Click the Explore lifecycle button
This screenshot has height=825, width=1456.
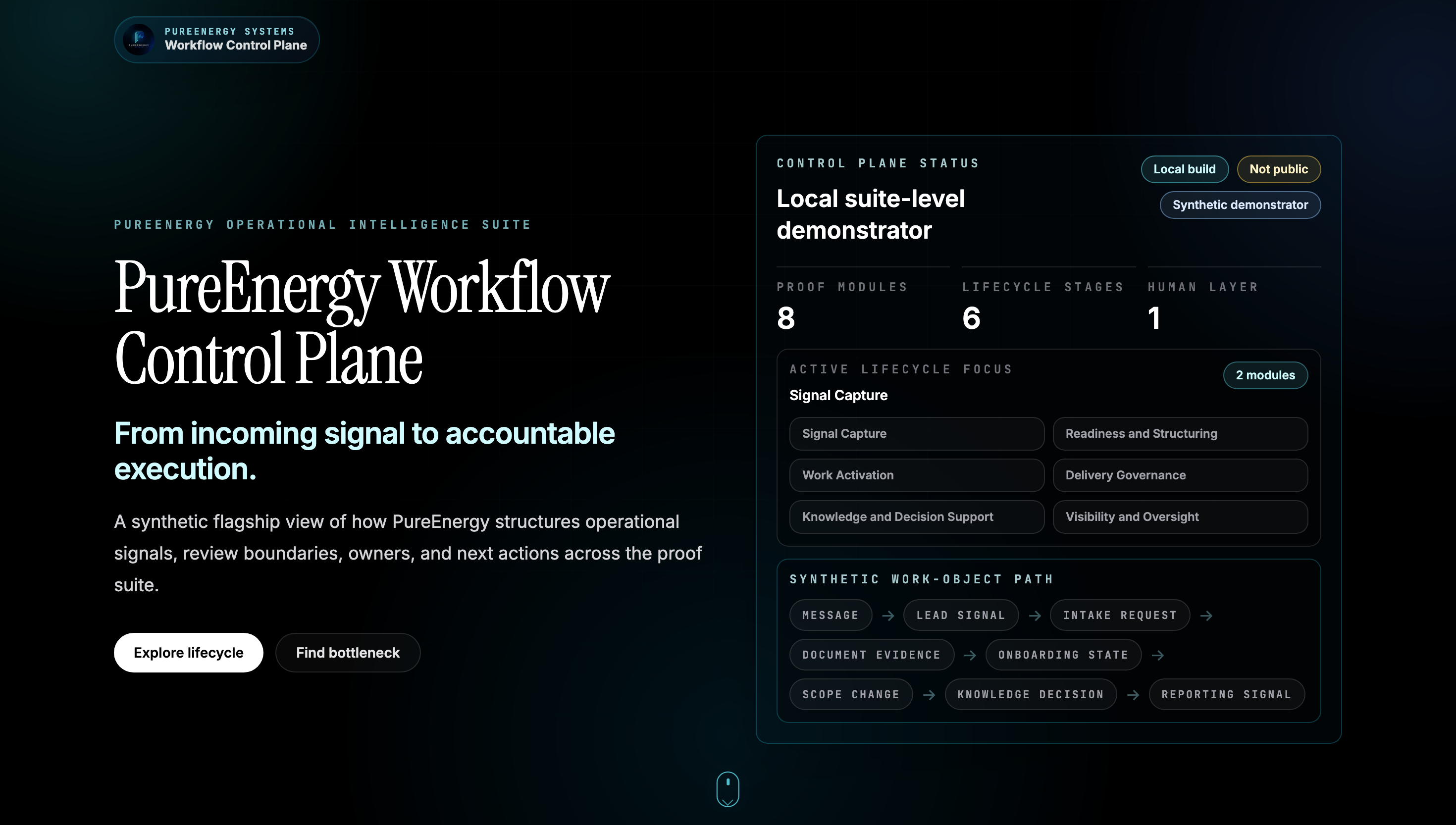tap(188, 652)
